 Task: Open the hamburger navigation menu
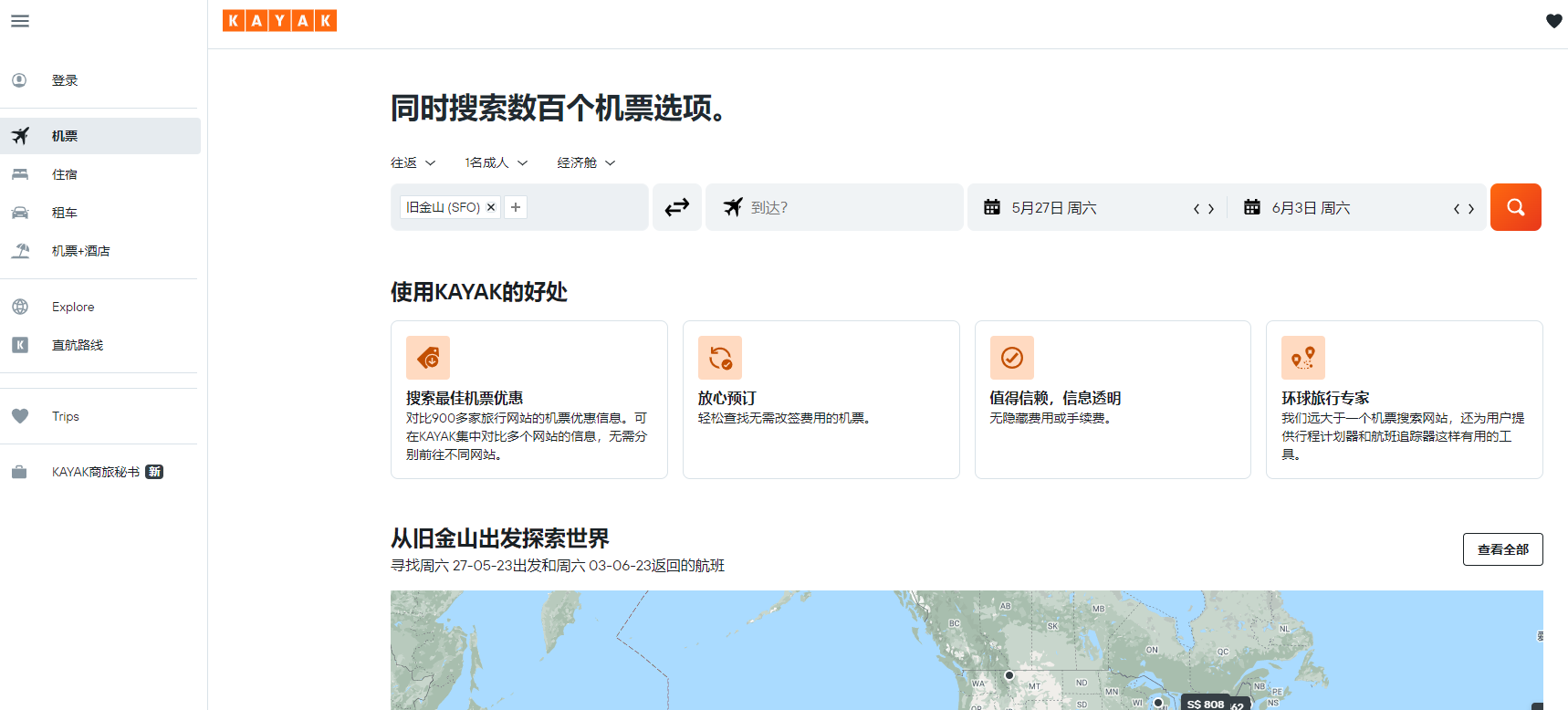(x=20, y=21)
